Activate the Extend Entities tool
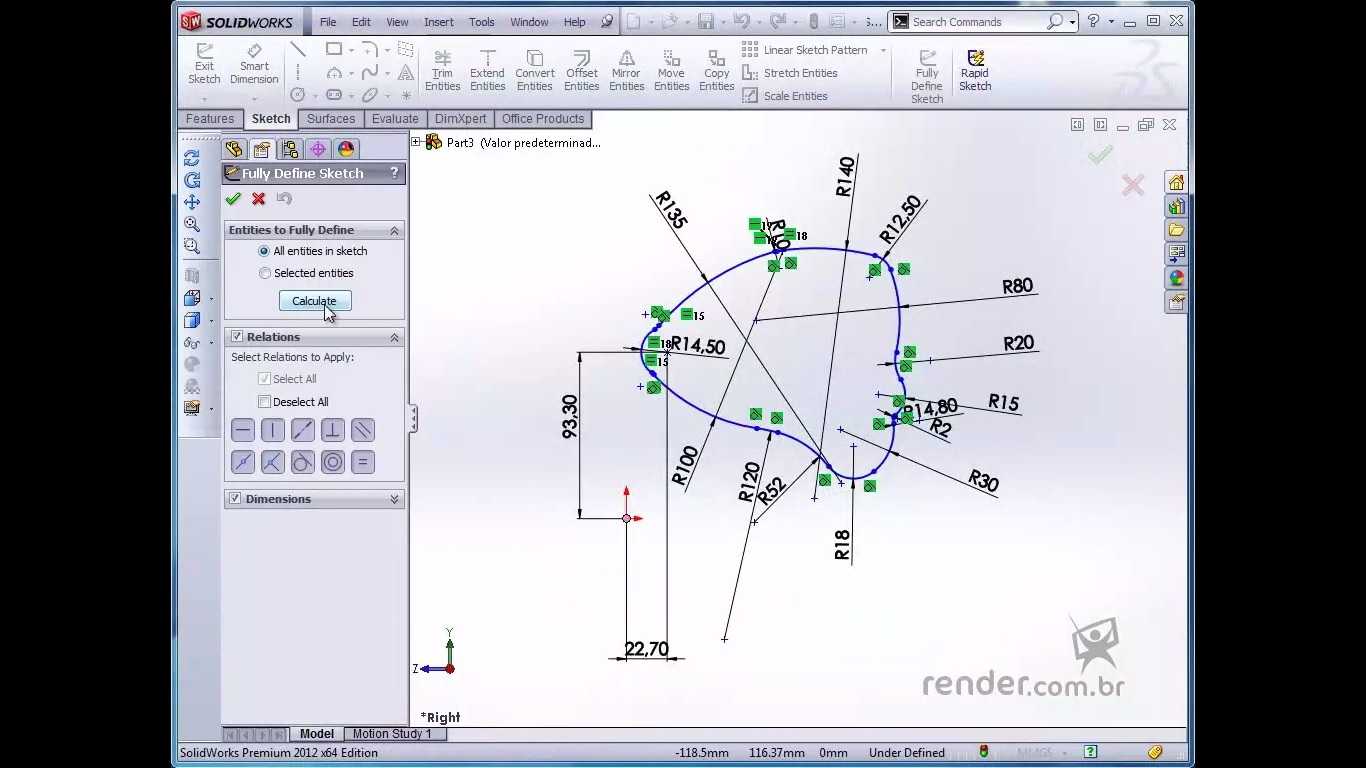The image size is (1366, 768). [487, 71]
